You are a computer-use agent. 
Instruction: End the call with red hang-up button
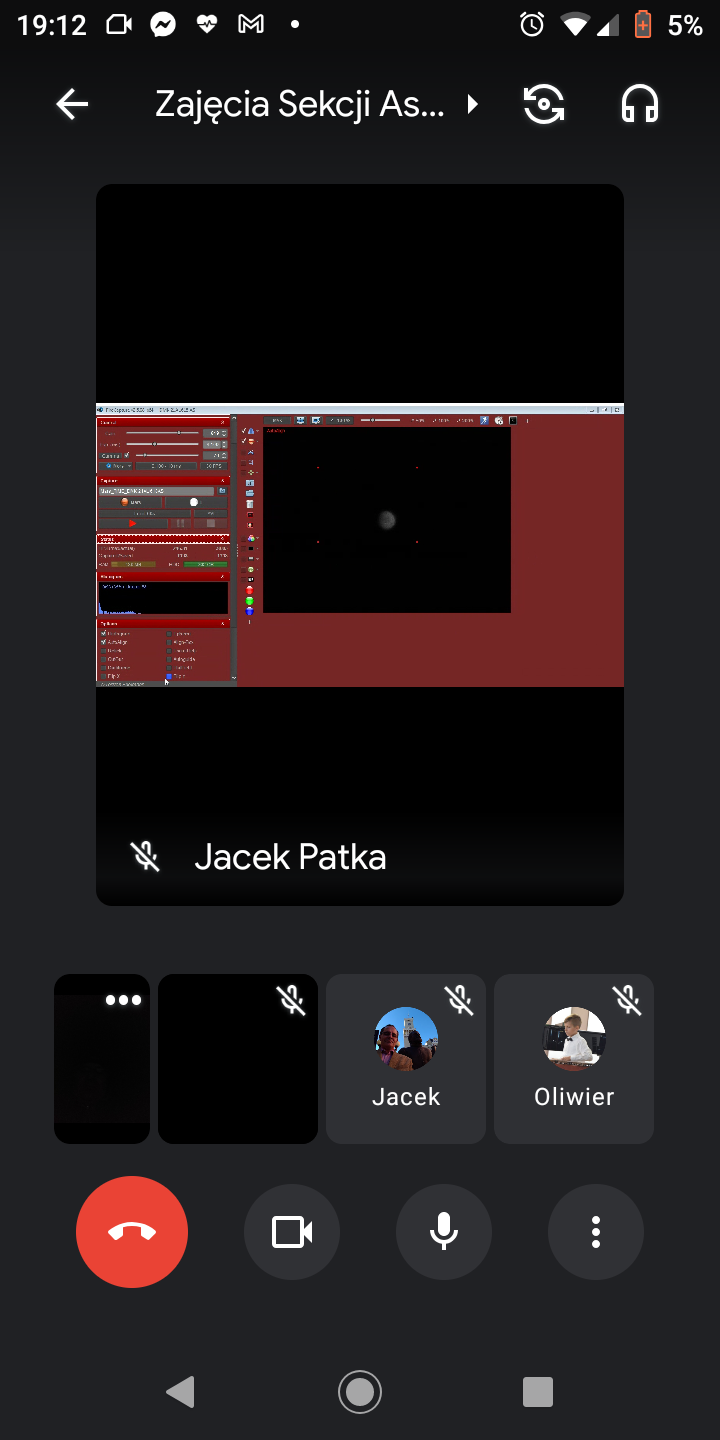(x=132, y=1232)
